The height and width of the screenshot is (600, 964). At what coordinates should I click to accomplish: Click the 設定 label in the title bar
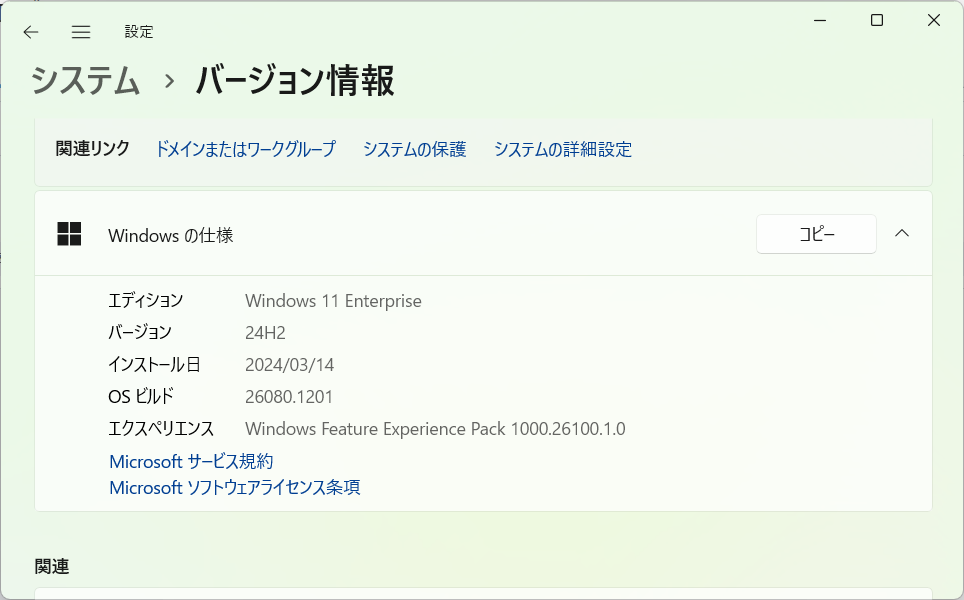click(x=139, y=31)
